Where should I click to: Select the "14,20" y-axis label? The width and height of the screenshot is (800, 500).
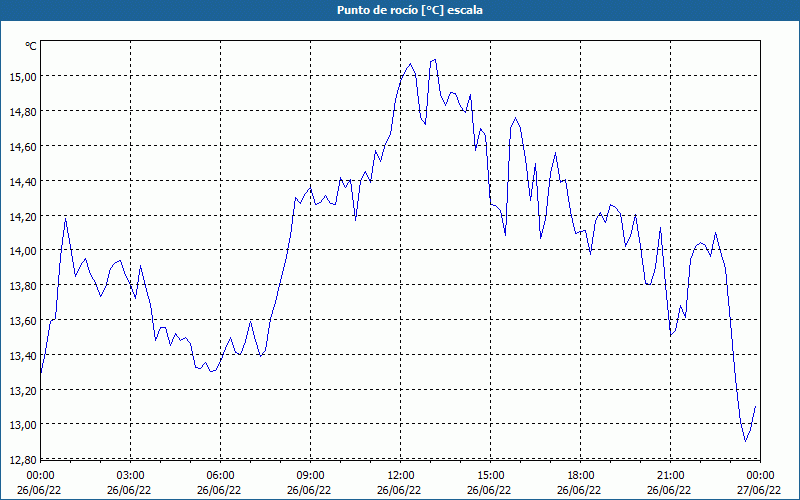(x=23, y=216)
